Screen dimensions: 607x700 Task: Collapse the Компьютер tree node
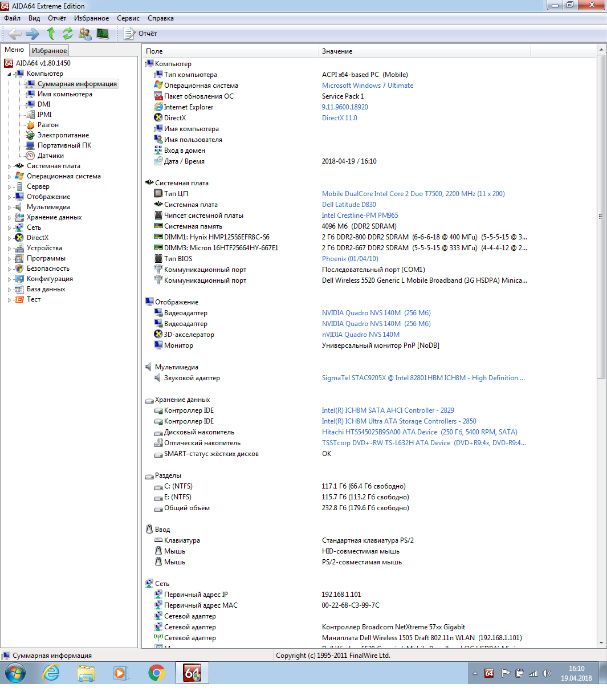click(x=9, y=74)
